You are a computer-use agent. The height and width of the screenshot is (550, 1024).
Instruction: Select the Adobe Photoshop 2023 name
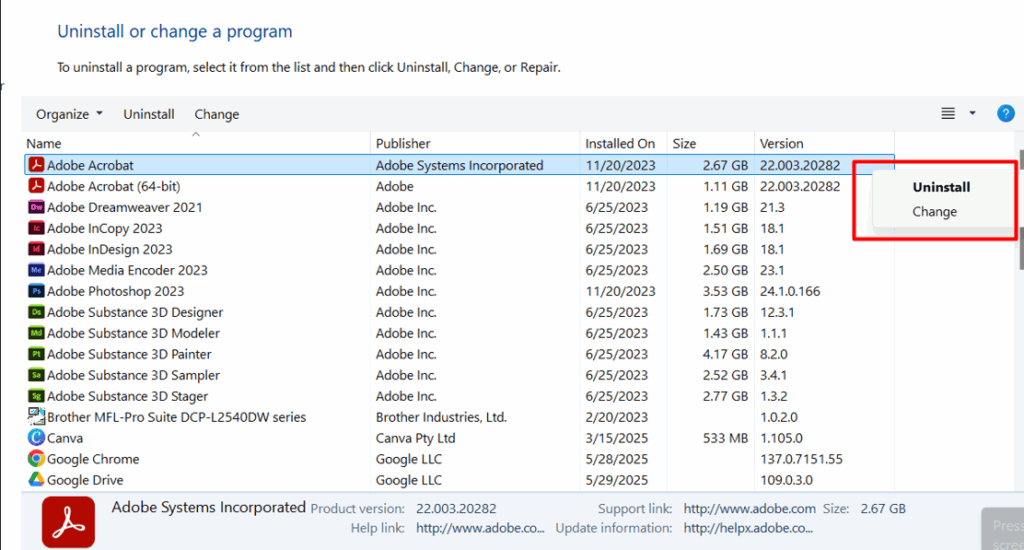[x=116, y=291]
